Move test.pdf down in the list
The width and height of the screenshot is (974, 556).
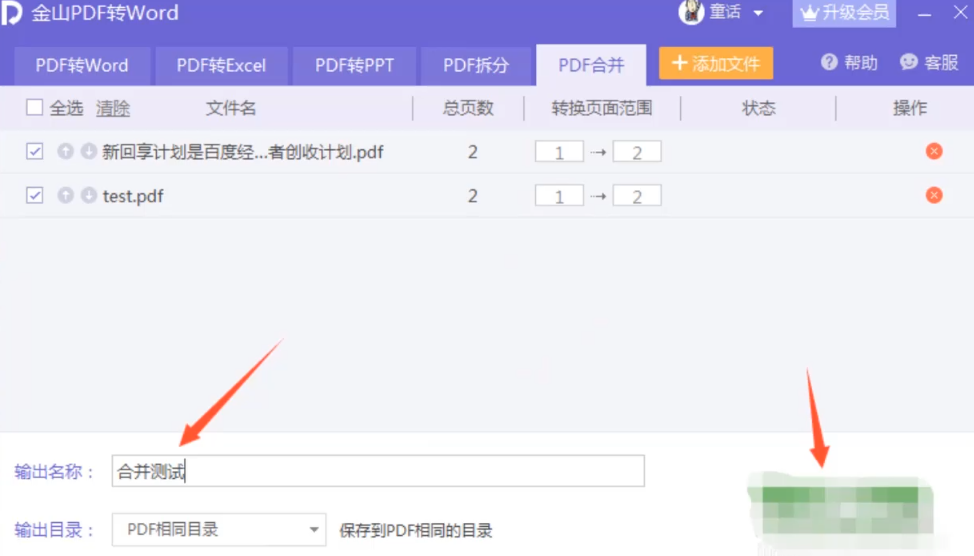[88, 196]
